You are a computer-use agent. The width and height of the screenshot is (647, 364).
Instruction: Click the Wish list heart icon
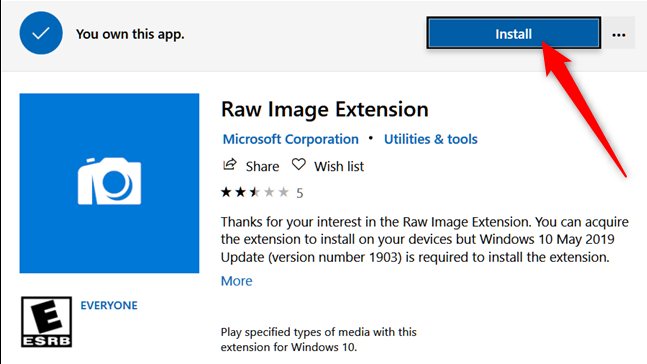tap(299, 165)
